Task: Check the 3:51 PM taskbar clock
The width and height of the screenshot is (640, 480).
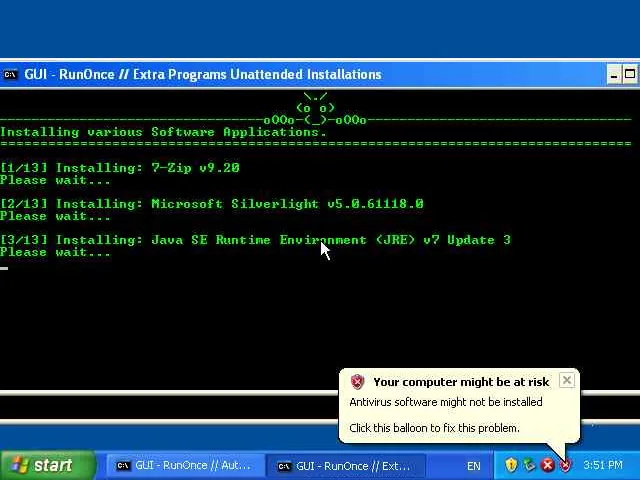Action: [x=603, y=465]
